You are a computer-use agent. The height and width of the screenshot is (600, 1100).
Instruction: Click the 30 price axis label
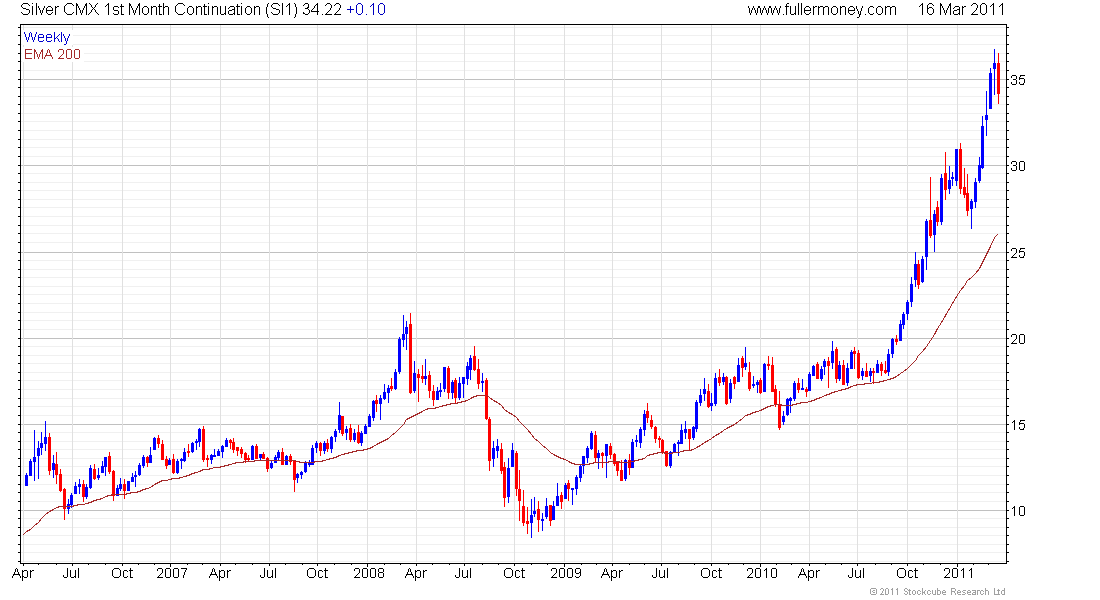[x=1017, y=166]
